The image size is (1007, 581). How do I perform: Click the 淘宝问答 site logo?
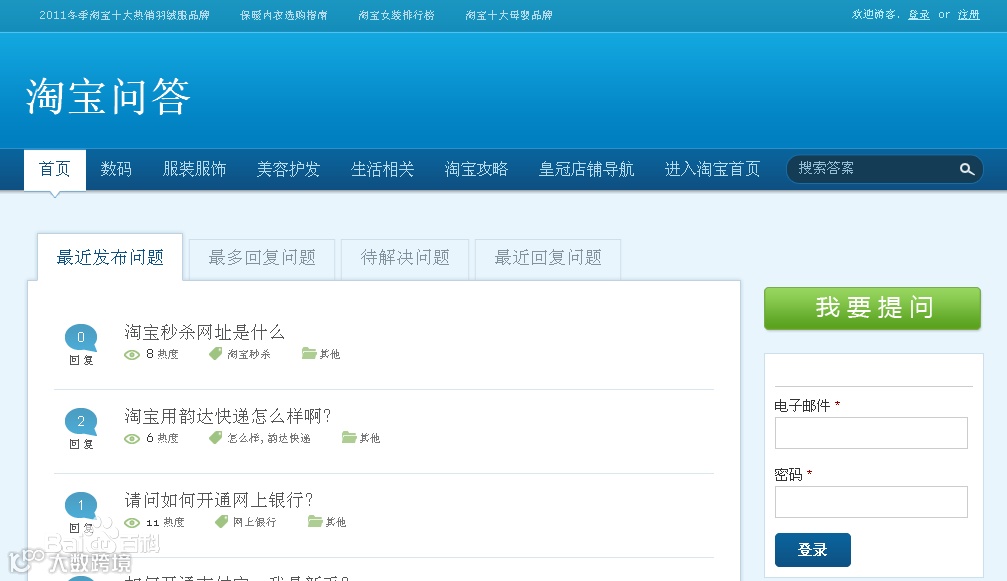[108, 96]
